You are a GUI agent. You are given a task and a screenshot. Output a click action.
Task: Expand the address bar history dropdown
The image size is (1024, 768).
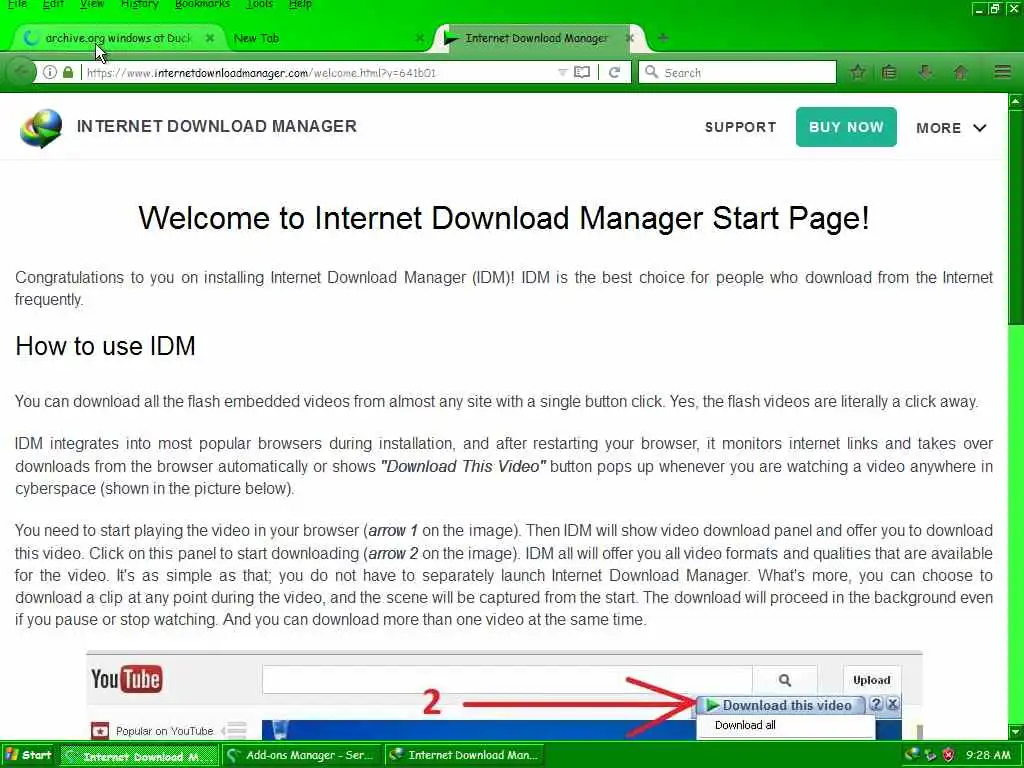562,72
